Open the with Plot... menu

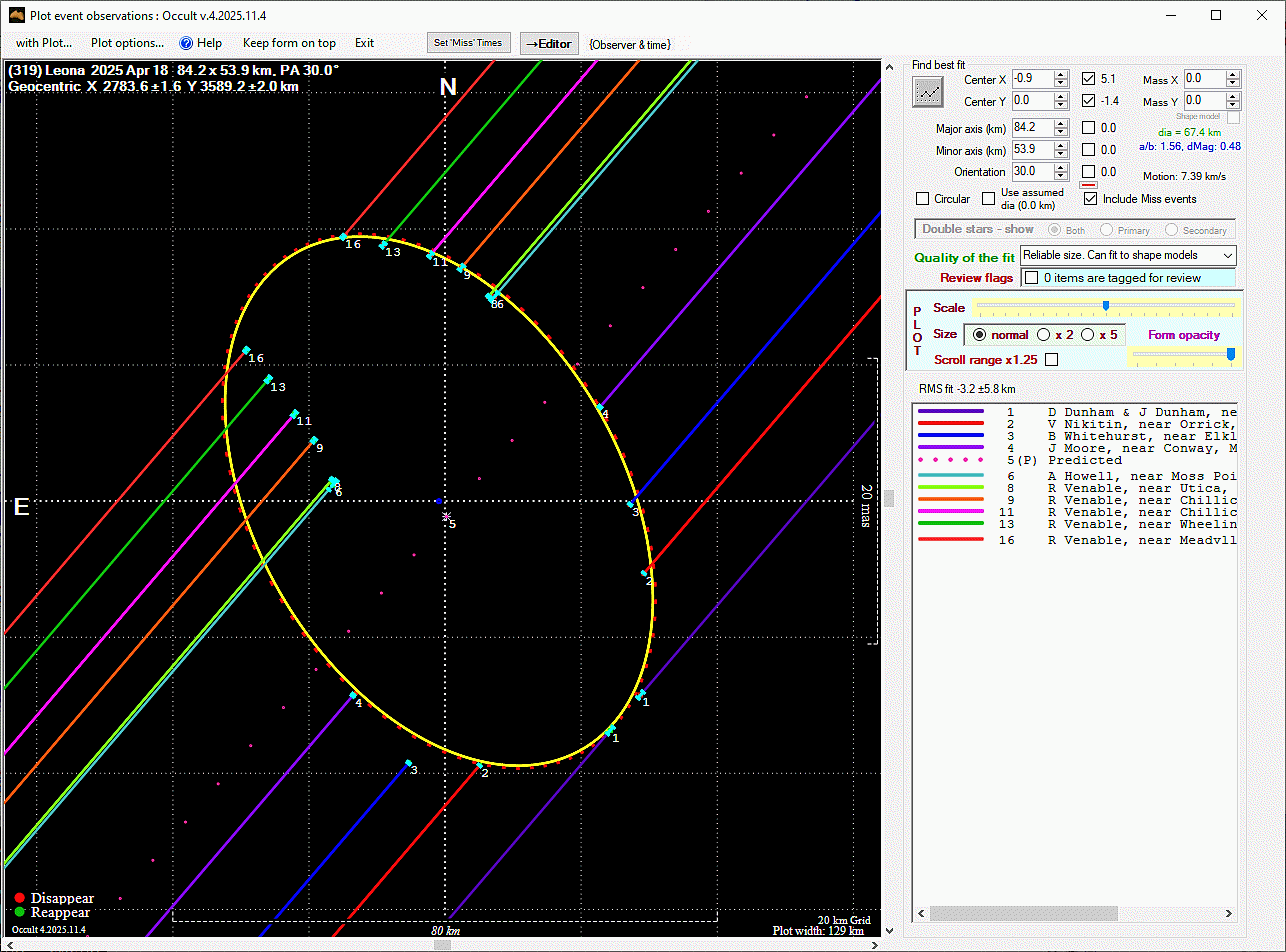click(x=43, y=43)
